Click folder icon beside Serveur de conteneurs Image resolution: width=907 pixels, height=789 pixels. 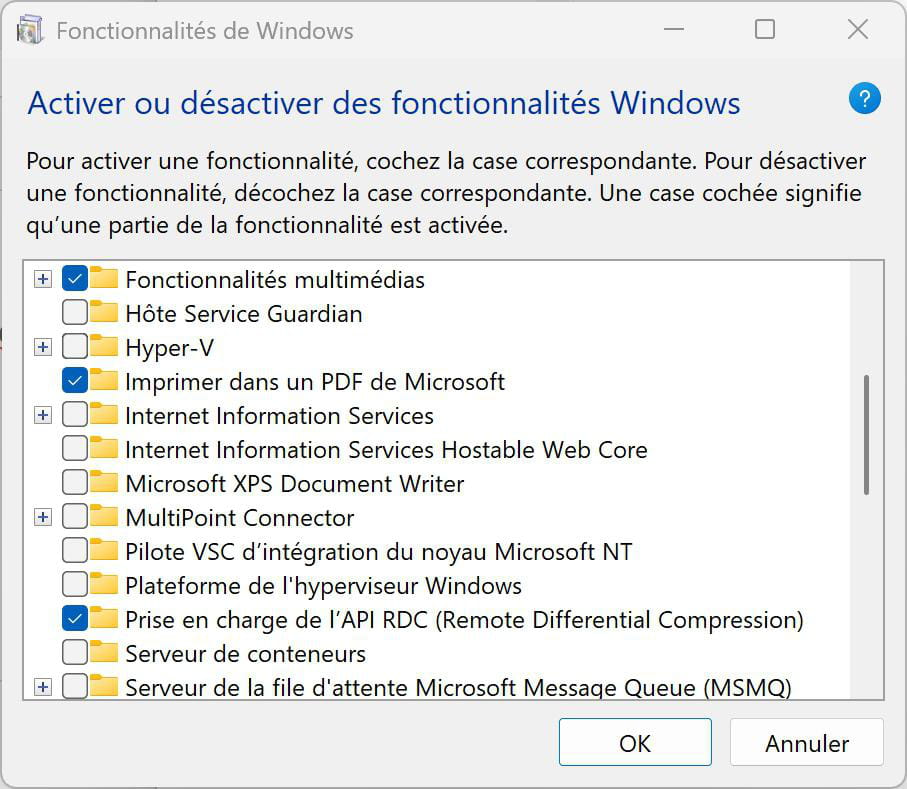pyautogui.click(x=104, y=652)
